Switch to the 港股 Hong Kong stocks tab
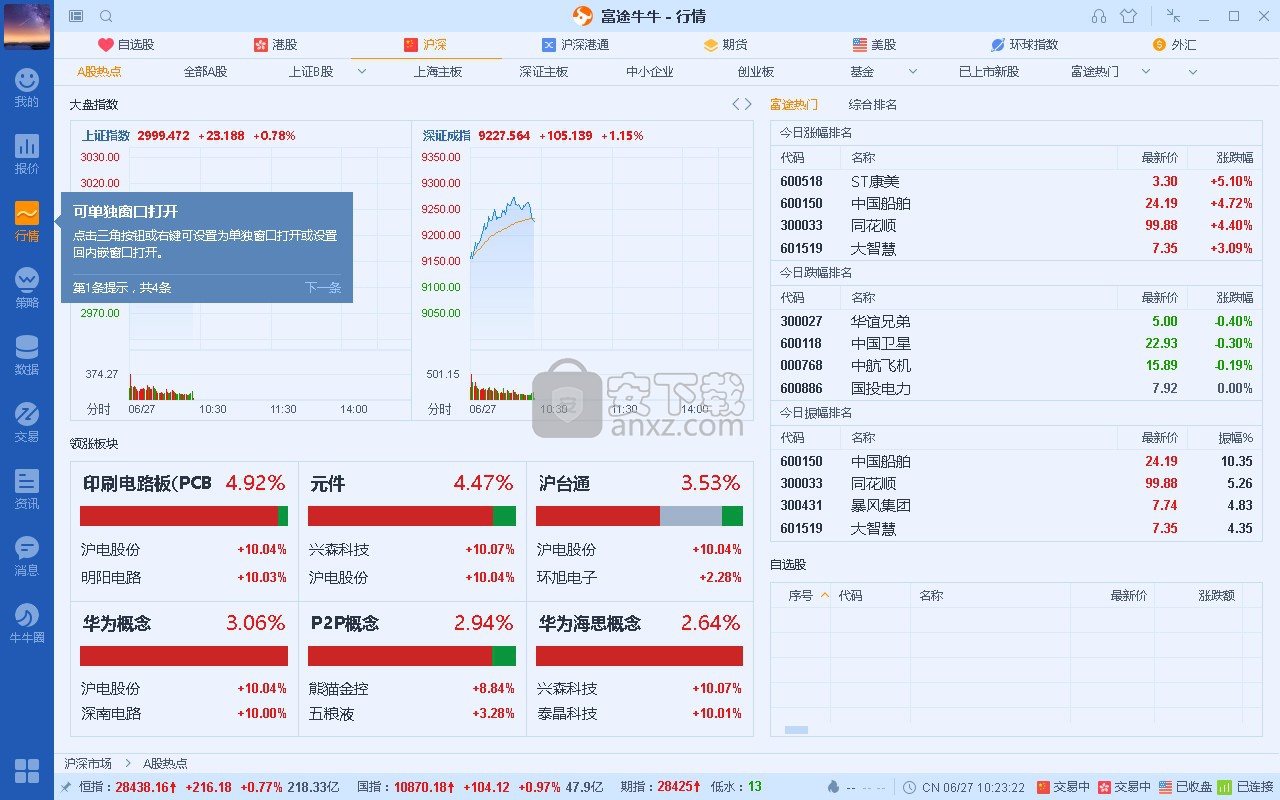 (276, 45)
